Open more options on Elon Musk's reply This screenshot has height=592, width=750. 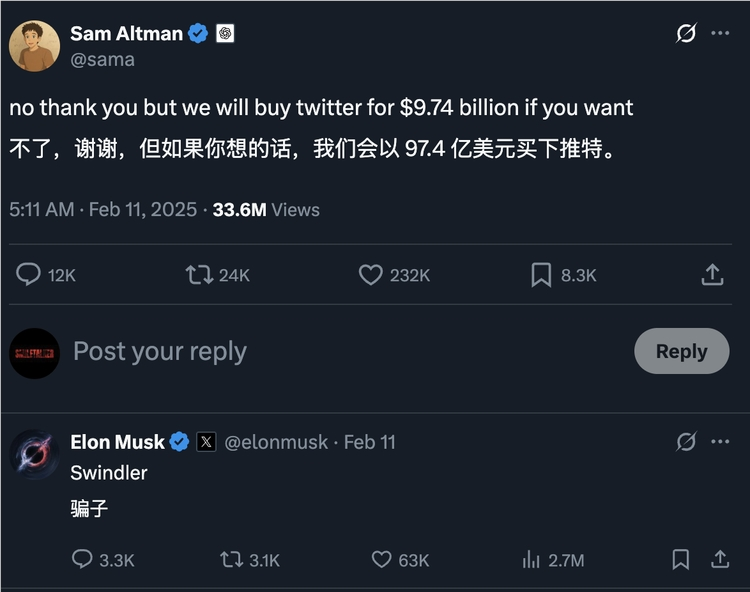[x=720, y=441]
